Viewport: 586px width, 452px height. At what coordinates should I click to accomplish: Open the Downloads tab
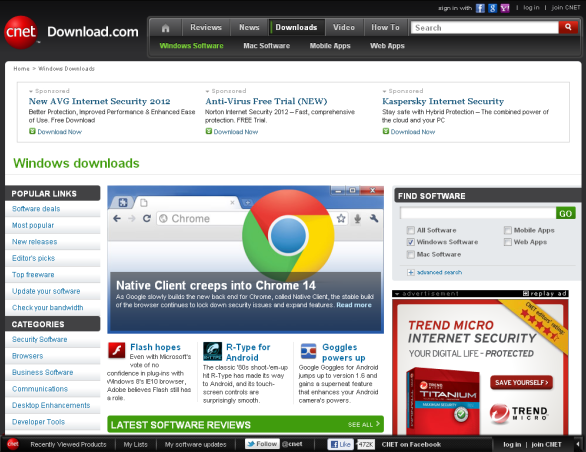296,28
